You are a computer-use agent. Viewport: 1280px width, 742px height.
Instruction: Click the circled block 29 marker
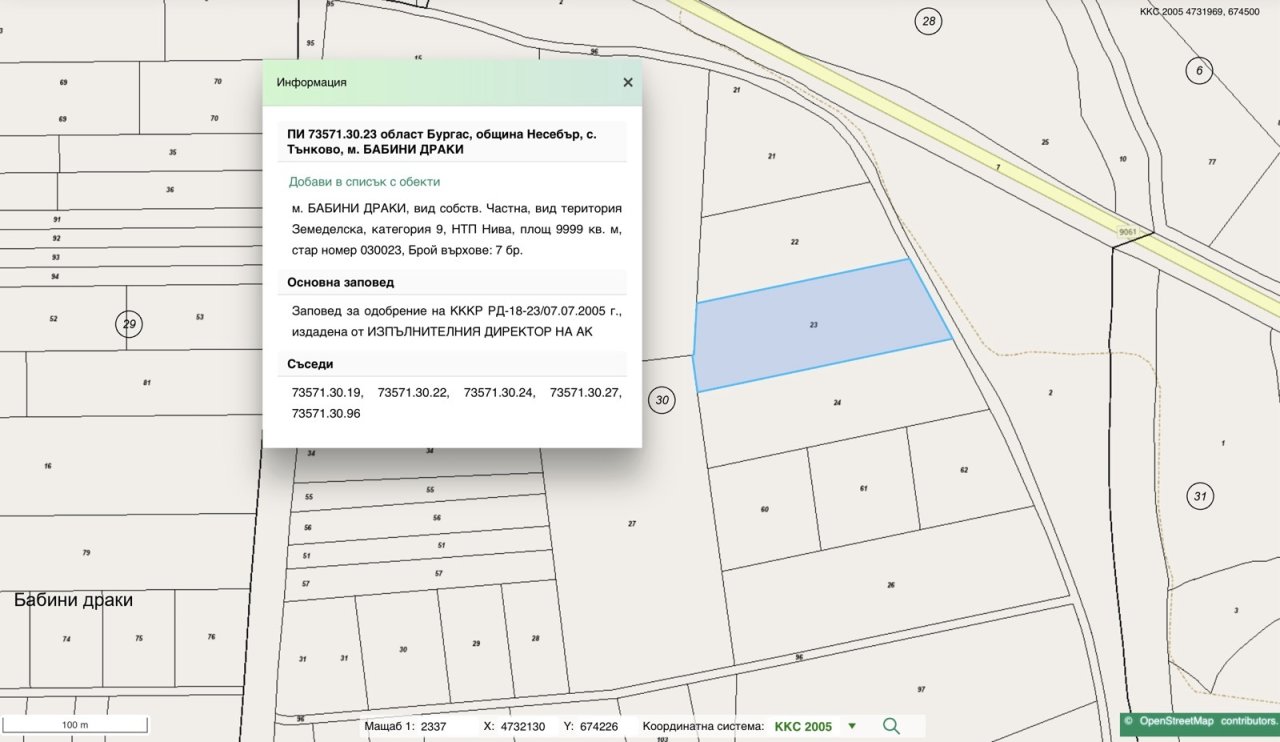[128, 324]
